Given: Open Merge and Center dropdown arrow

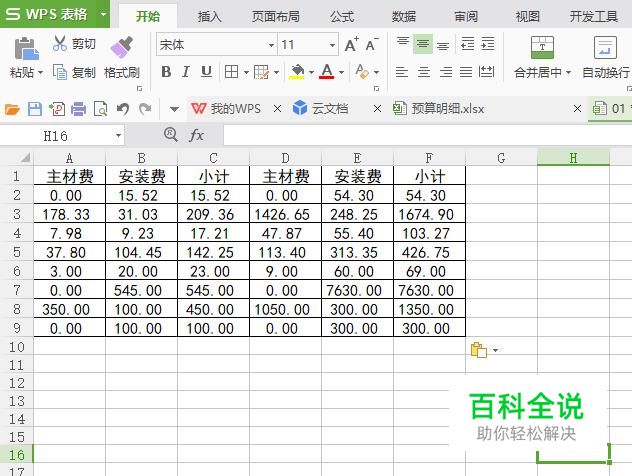Looking at the screenshot, I should 568,73.
